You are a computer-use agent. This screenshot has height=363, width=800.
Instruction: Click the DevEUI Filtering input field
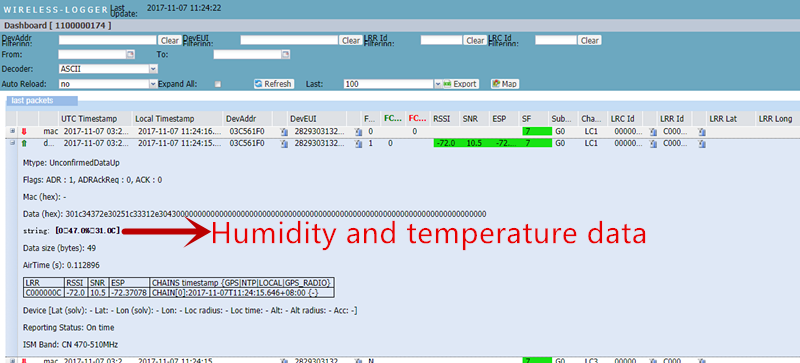pyautogui.click(x=289, y=40)
